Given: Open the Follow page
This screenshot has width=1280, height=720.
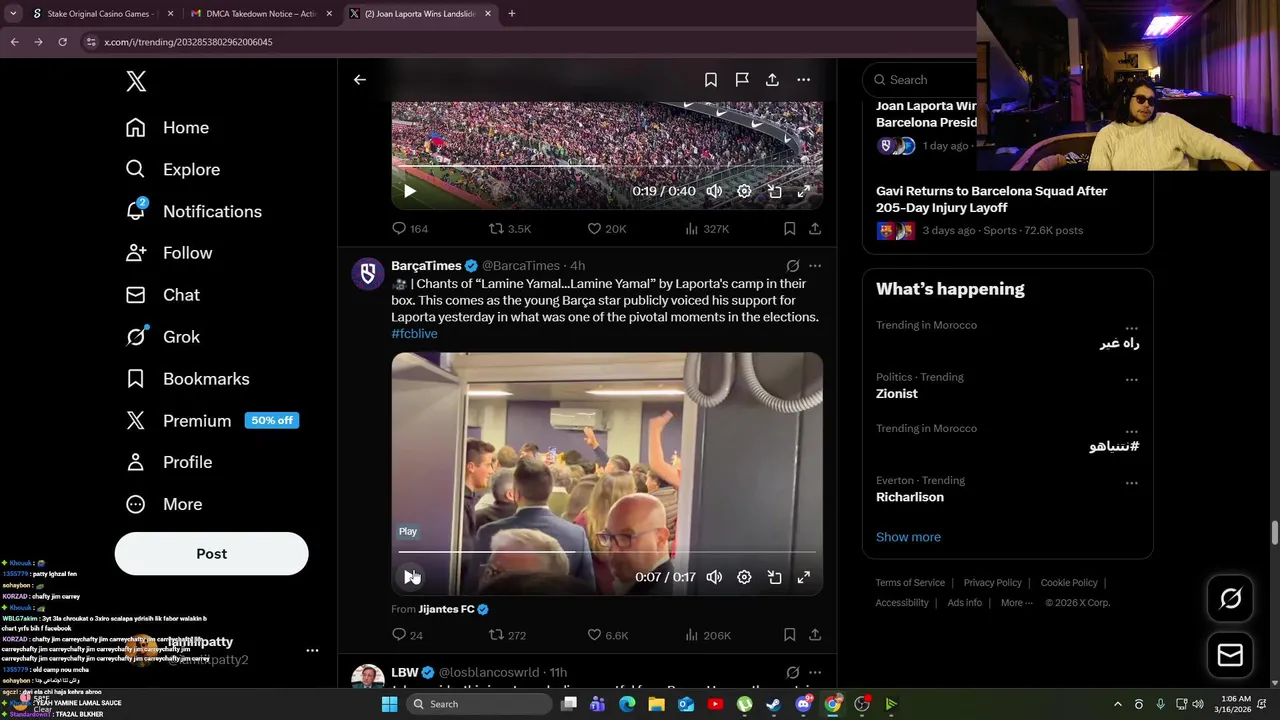Looking at the screenshot, I should (168, 253).
